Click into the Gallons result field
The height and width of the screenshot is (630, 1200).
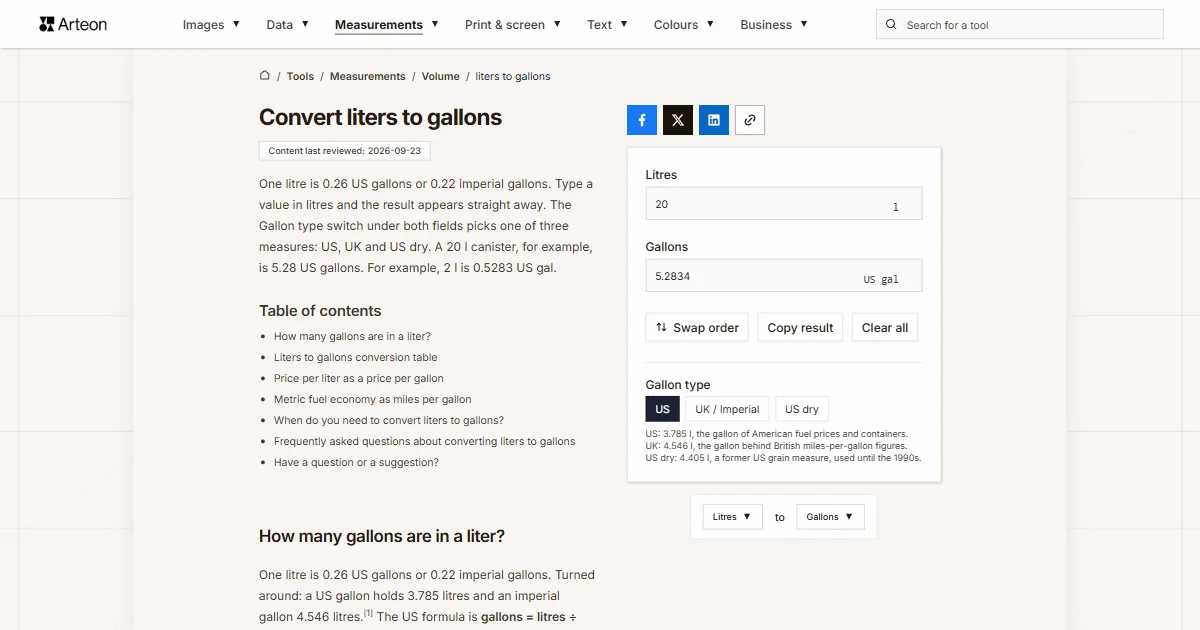point(784,276)
